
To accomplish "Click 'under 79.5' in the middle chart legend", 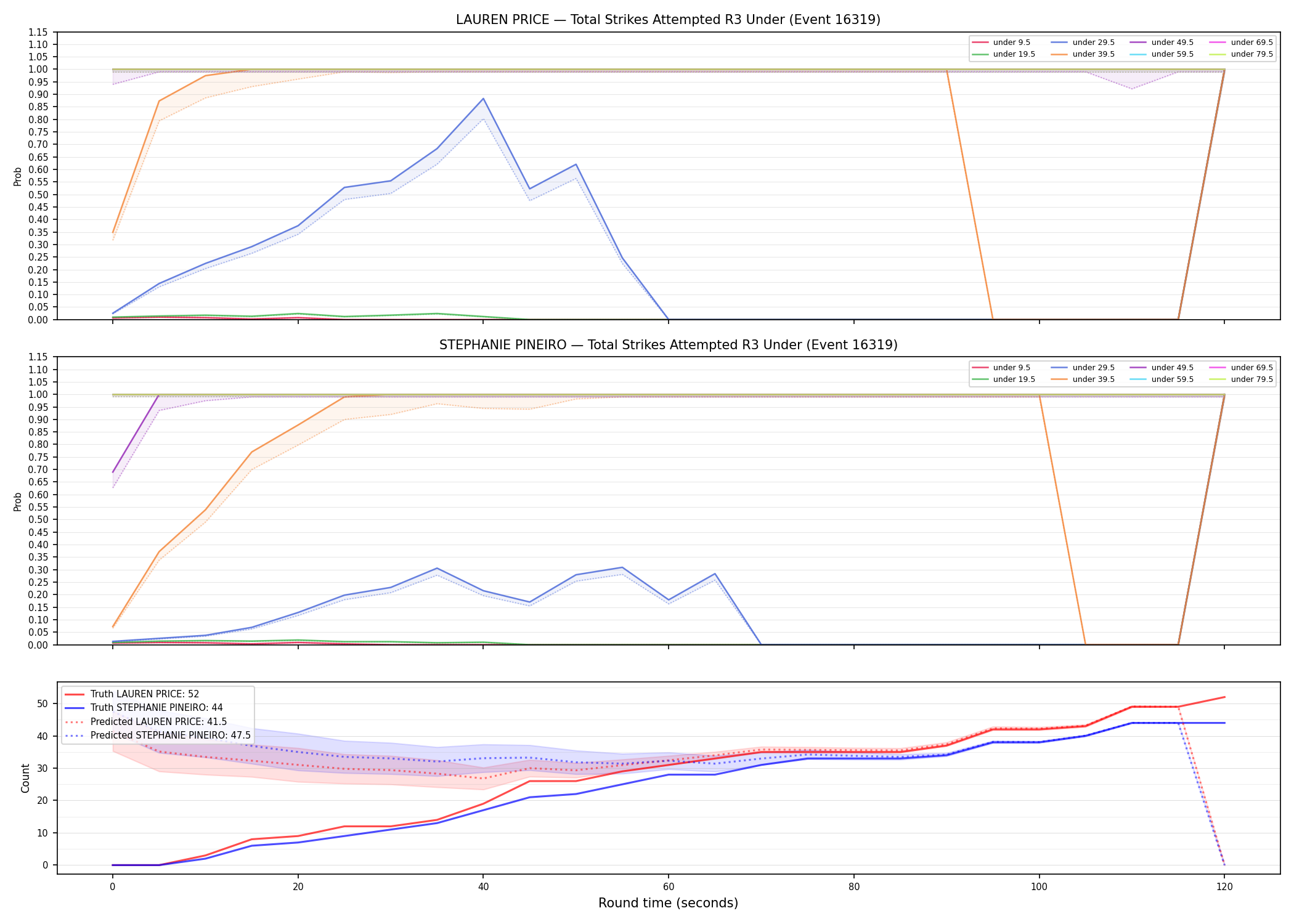I will pos(1251,379).
